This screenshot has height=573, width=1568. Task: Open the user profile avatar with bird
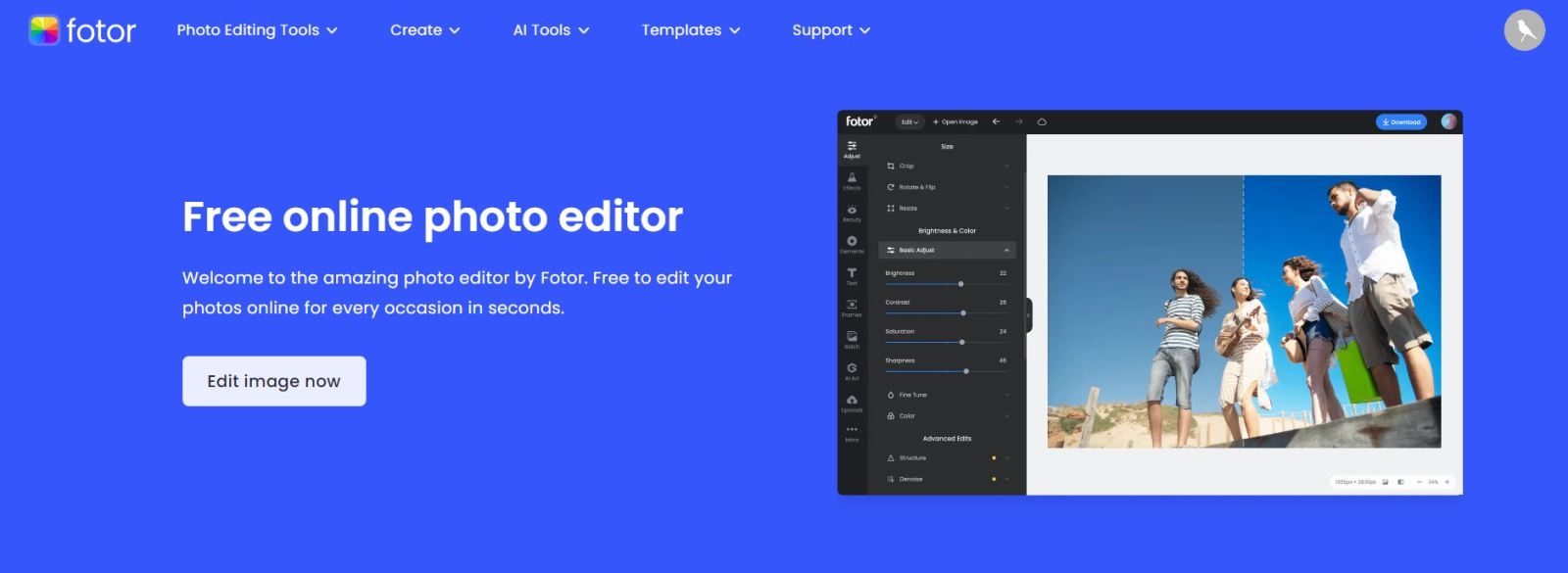pos(1524,30)
